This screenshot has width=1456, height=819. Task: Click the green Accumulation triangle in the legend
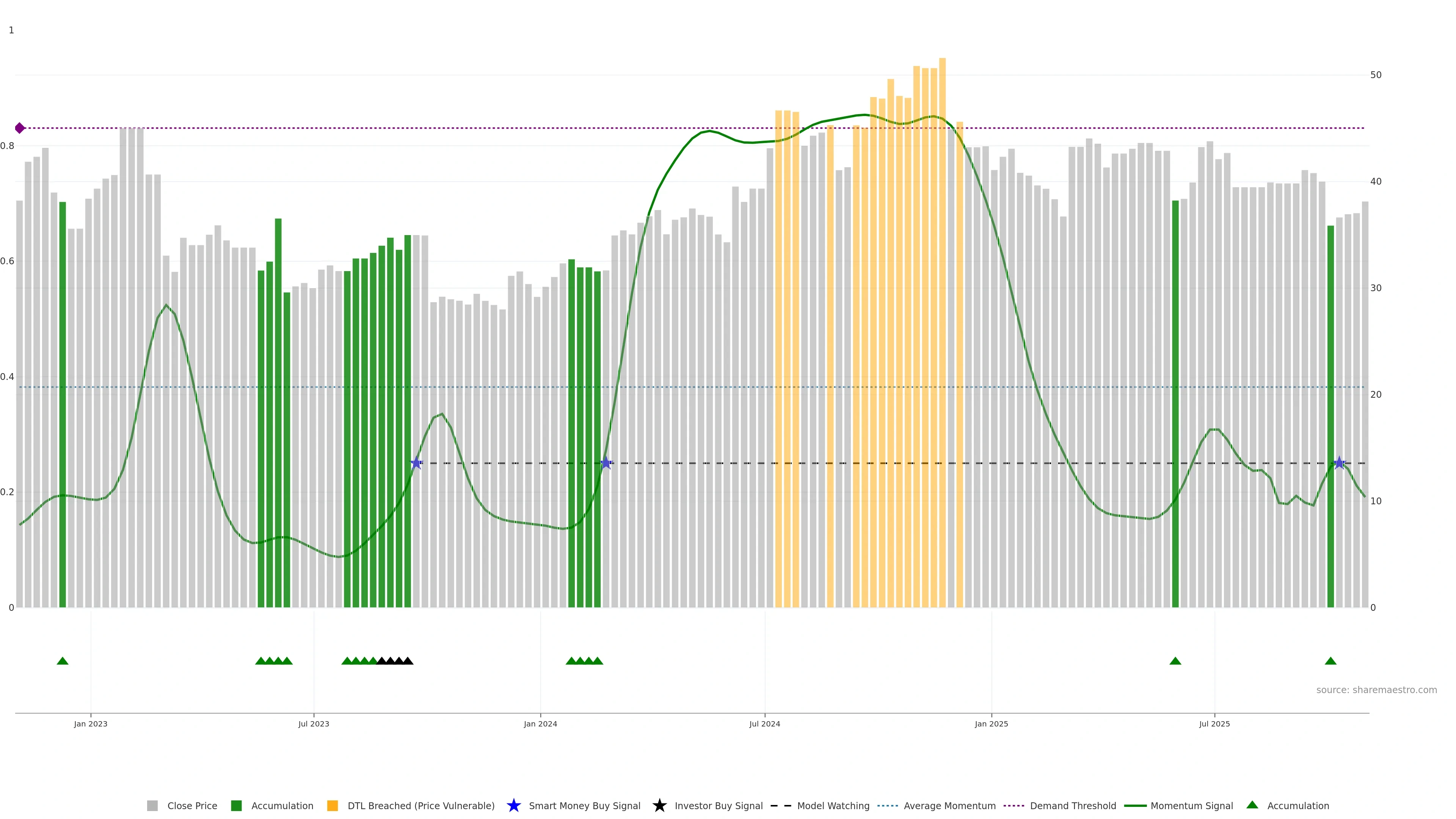(x=1252, y=805)
